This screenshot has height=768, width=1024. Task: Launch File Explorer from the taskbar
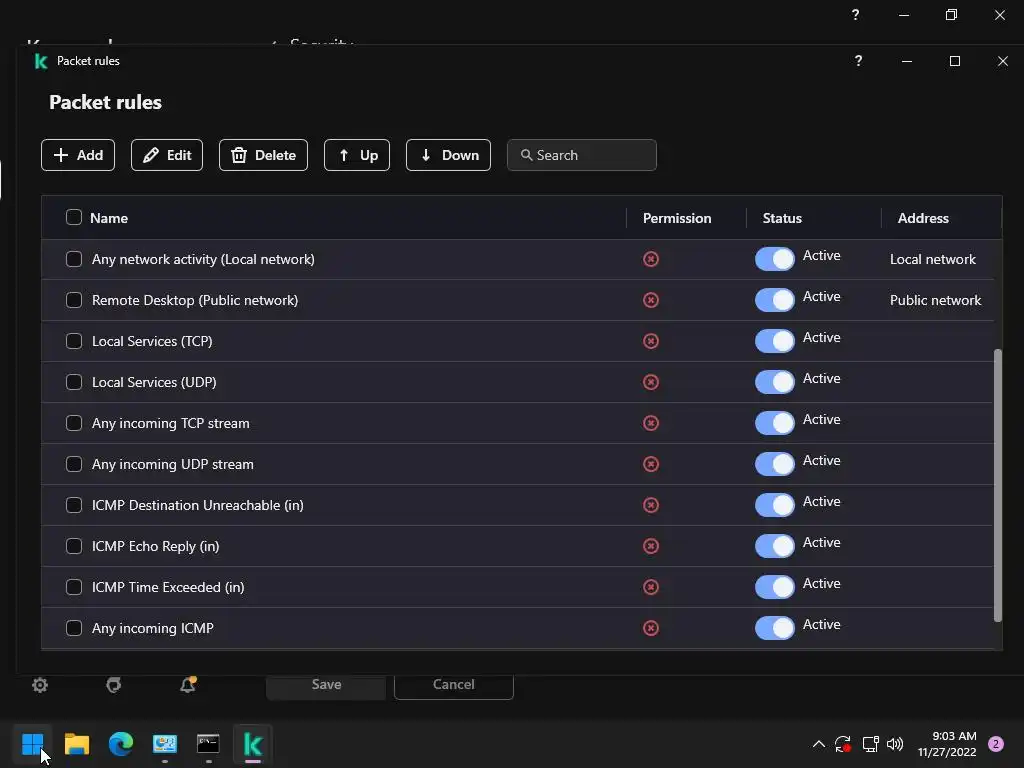coord(76,744)
